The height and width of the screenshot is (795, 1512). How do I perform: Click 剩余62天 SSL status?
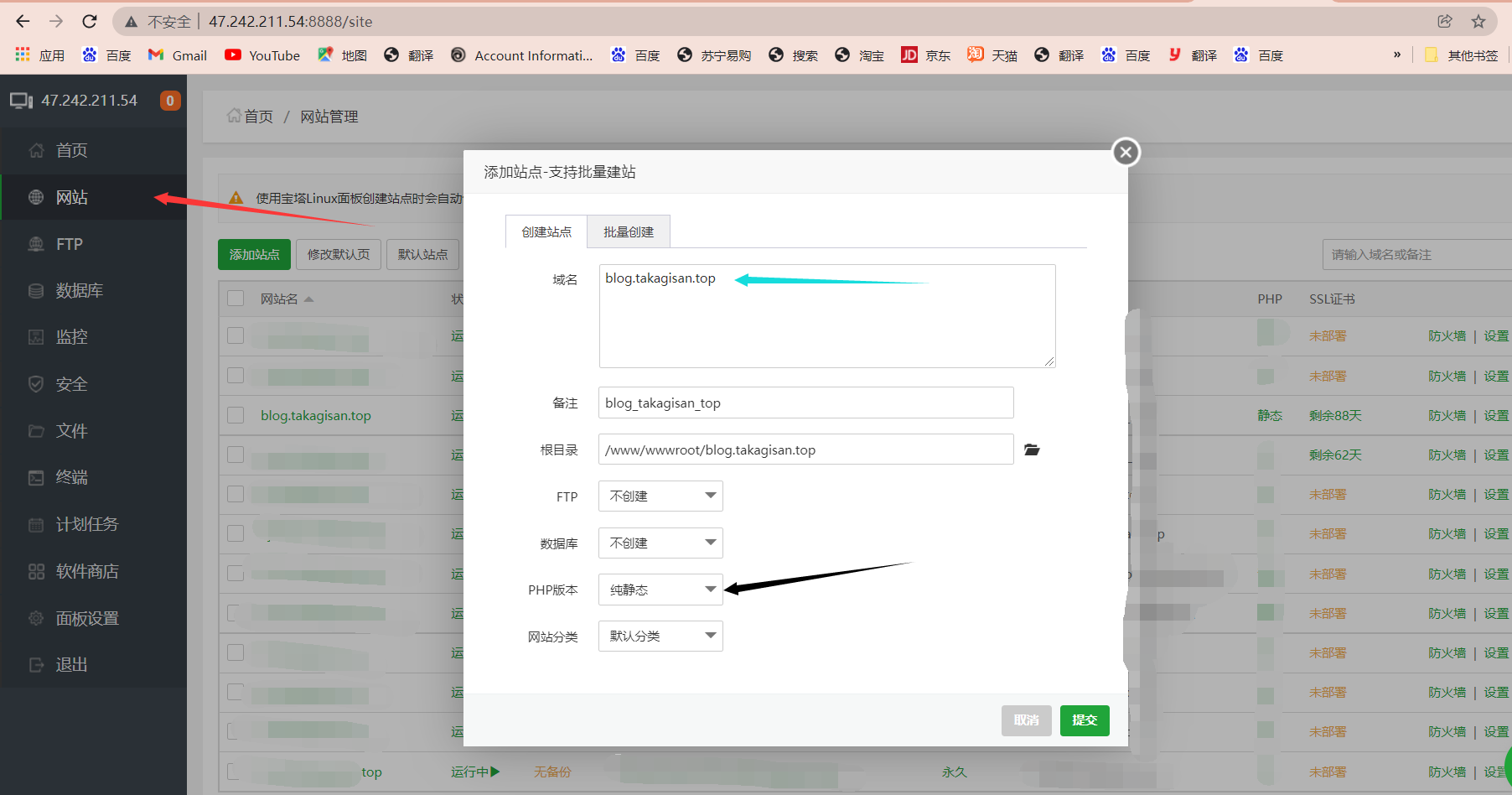click(x=1335, y=455)
